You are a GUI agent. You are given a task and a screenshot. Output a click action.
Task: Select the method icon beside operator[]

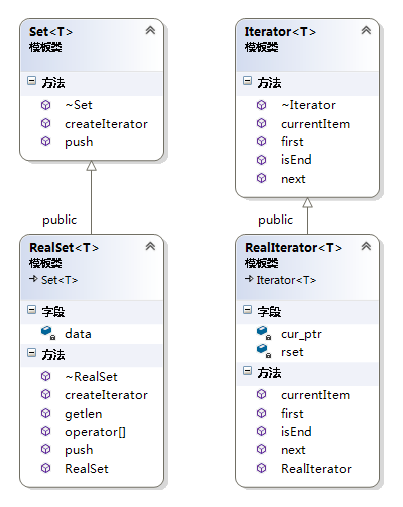(x=46, y=431)
